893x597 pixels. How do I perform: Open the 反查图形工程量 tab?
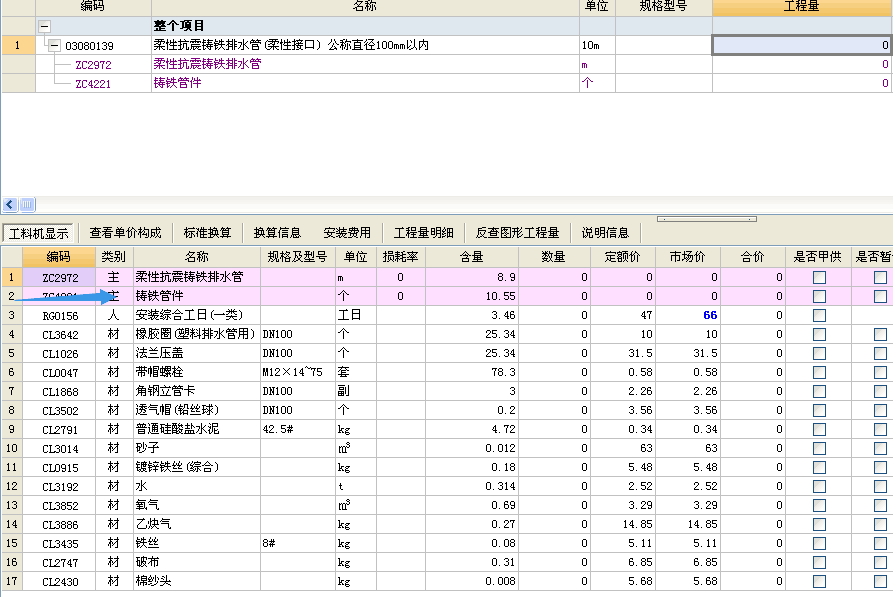click(517, 232)
